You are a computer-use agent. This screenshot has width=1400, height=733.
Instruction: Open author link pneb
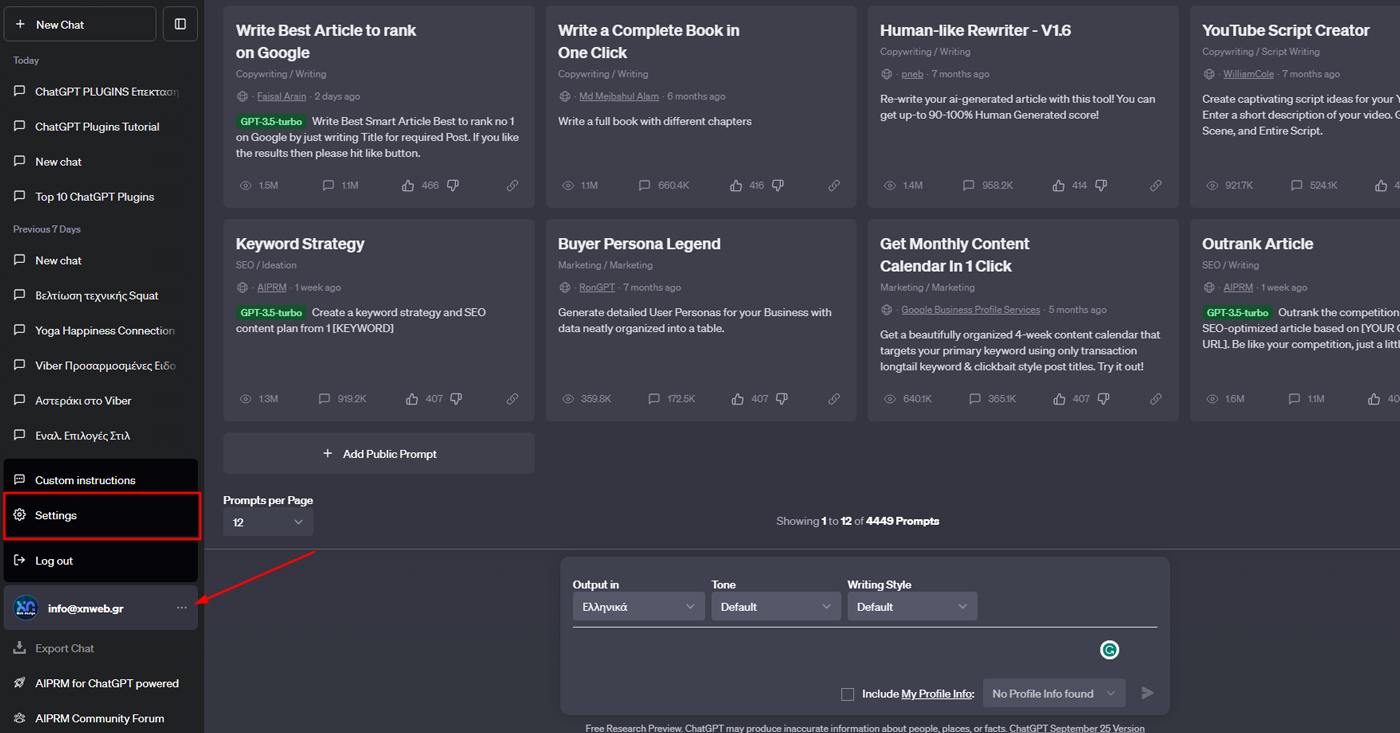point(912,75)
